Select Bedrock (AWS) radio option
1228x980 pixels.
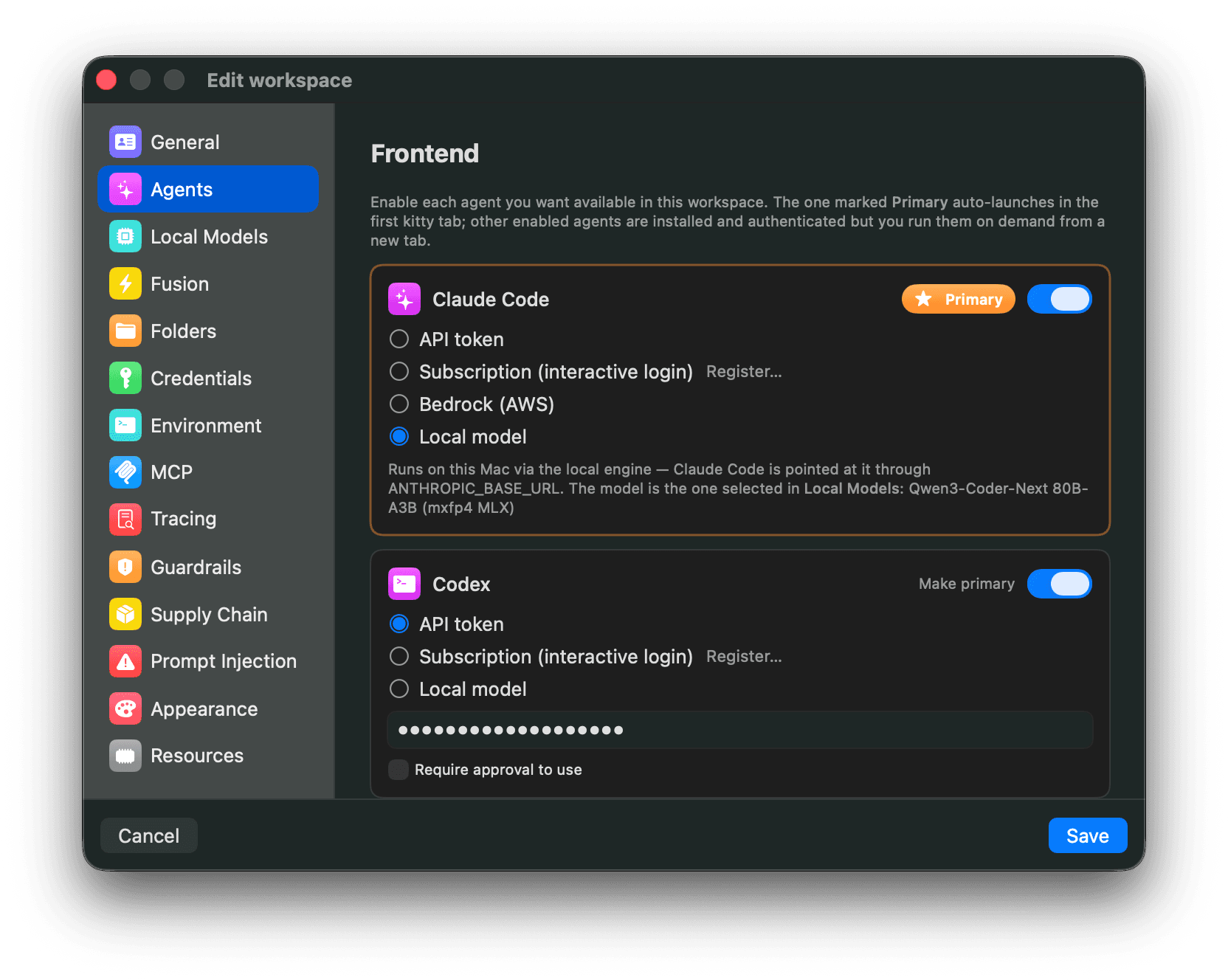pos(399,404)
